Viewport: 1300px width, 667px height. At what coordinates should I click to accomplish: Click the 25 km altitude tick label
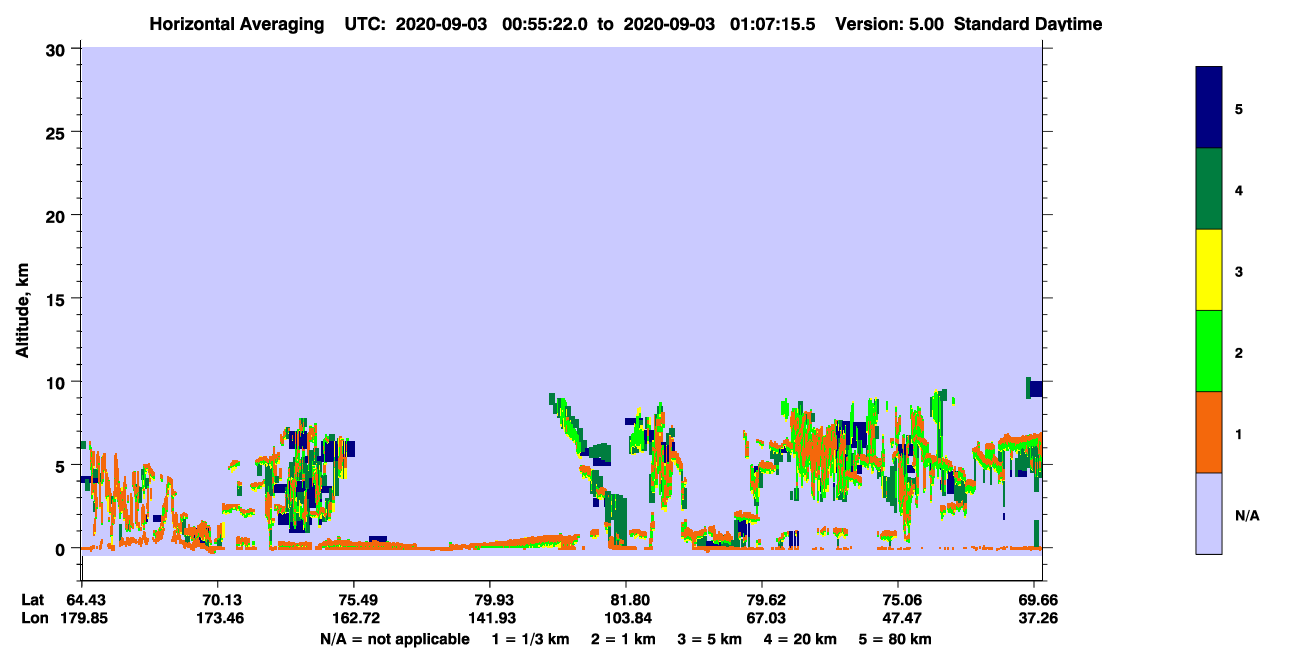pos(58,132)
